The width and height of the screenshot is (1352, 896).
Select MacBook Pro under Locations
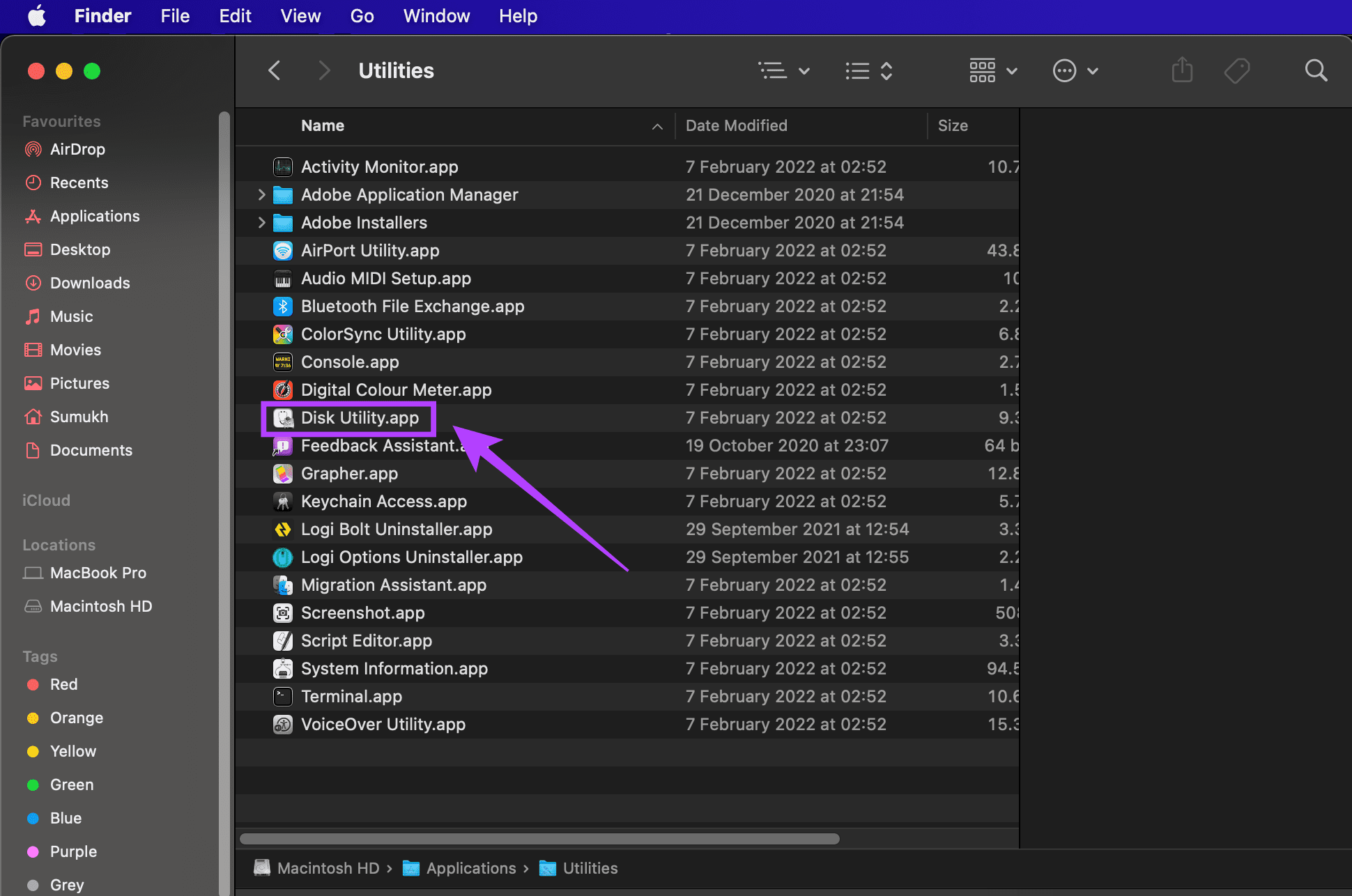coord(98,573)
